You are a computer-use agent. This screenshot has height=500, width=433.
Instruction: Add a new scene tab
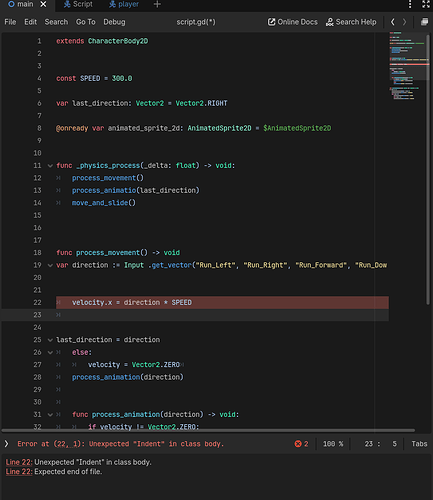click(x=157, y=4)
